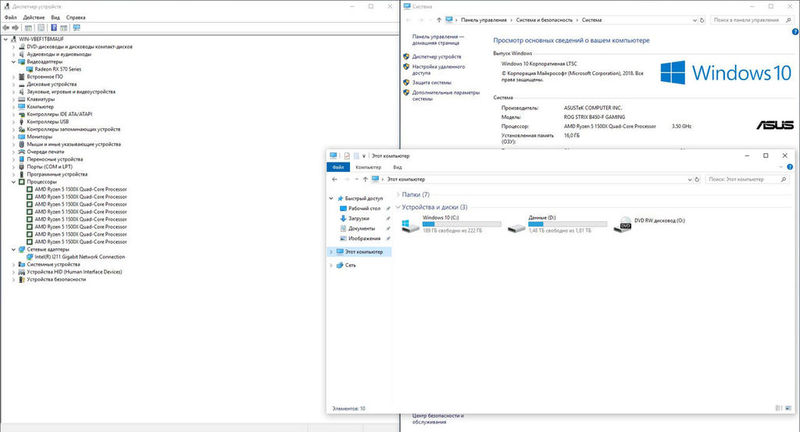Viewport: 800px width, 432px height.
Task: Click Explorer search field Поиск: Этот компьютер
Action: (747, 180)
